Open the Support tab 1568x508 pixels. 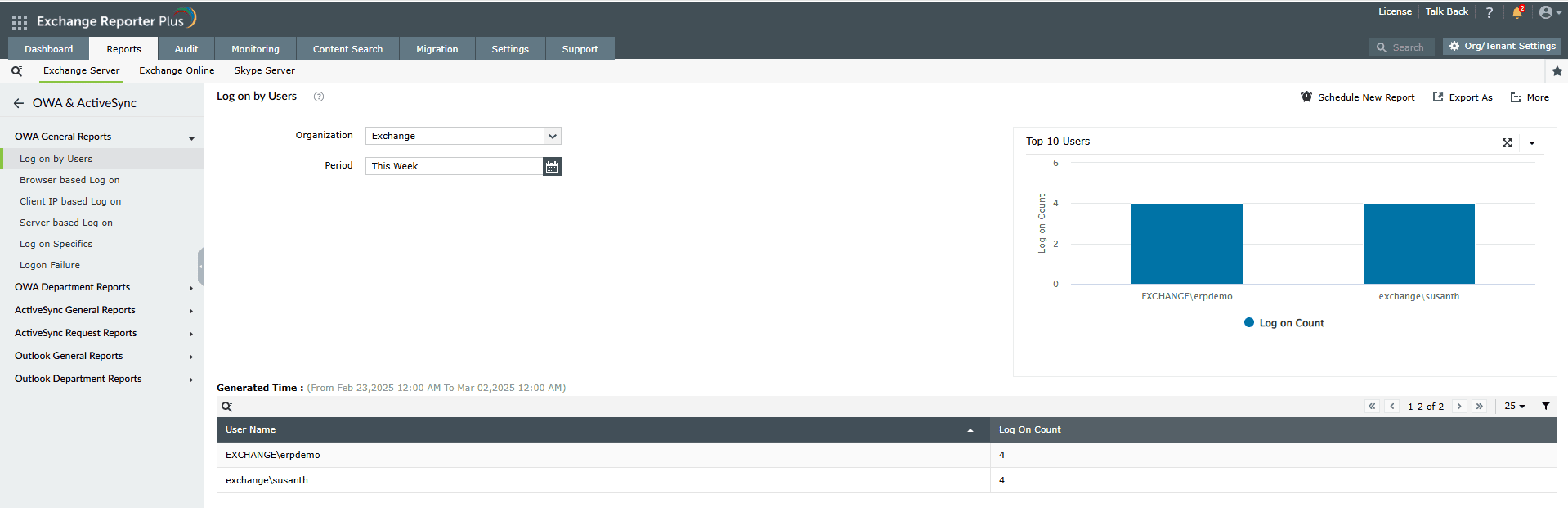coord(580,49)
